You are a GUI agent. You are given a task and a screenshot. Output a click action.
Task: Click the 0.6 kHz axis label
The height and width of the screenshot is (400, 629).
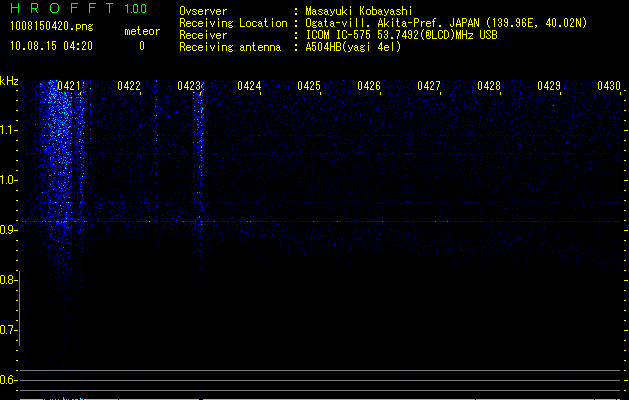[x=7, y=380]
